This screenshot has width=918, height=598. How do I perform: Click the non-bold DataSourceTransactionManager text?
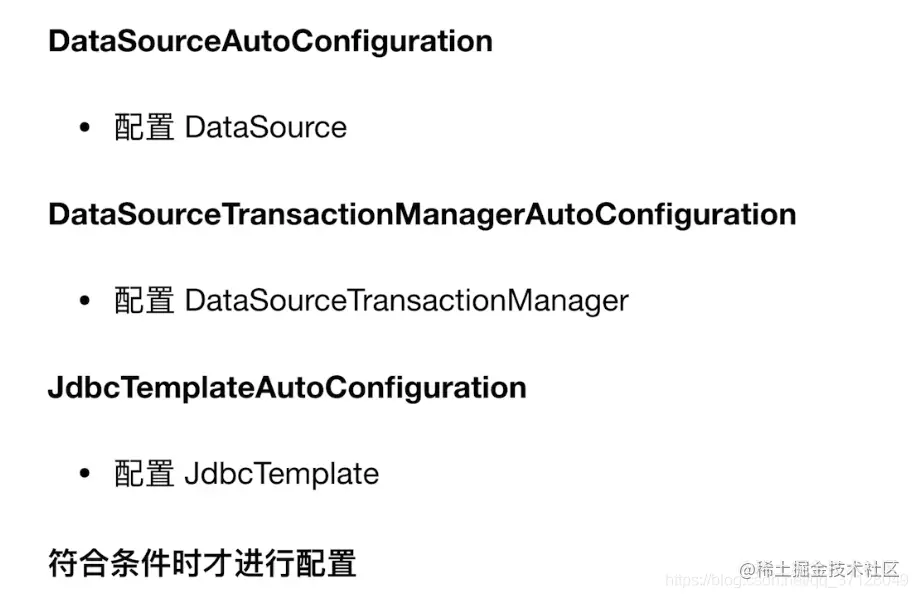point(406,301)
